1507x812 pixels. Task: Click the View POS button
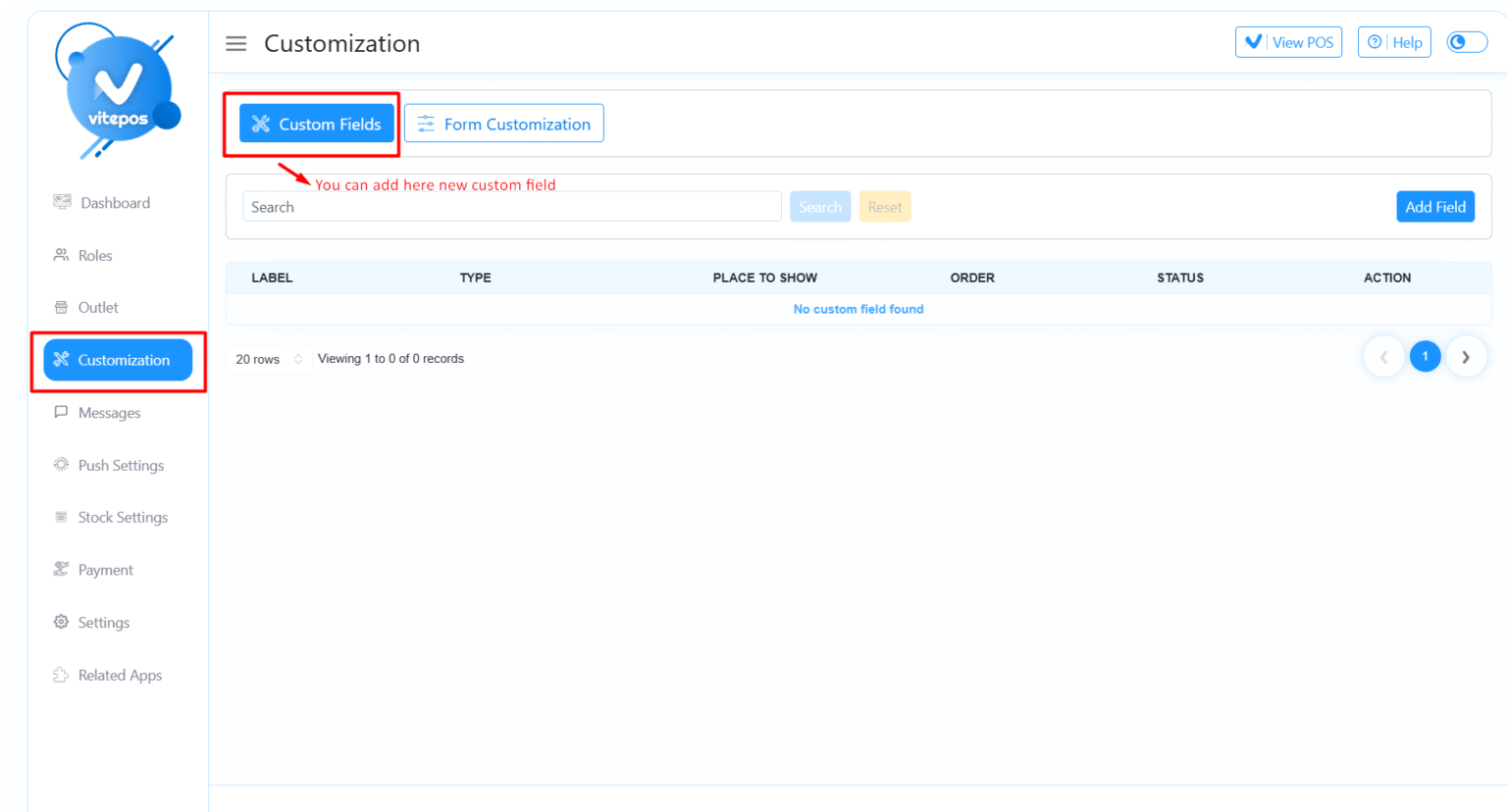pyautogui.click(x=1288, y=42)
